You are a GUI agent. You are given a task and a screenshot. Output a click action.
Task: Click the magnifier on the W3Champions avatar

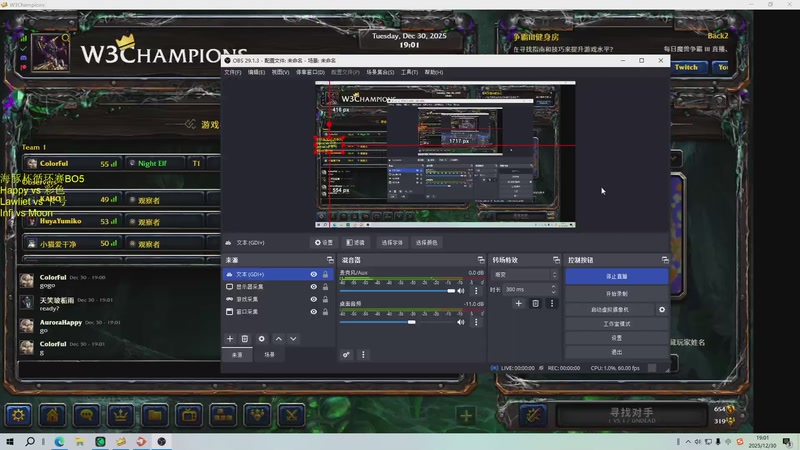(66, 38)
